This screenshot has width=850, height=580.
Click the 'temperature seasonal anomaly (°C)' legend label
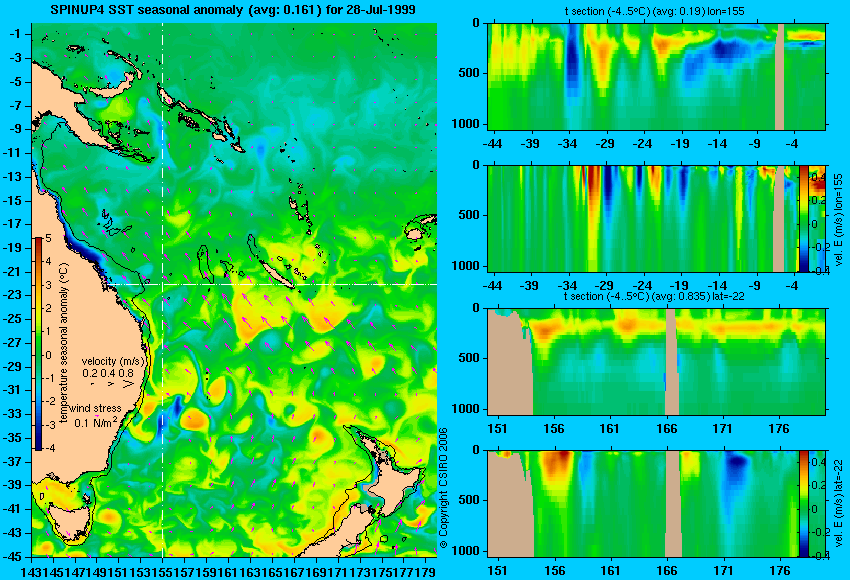[64, 343]
